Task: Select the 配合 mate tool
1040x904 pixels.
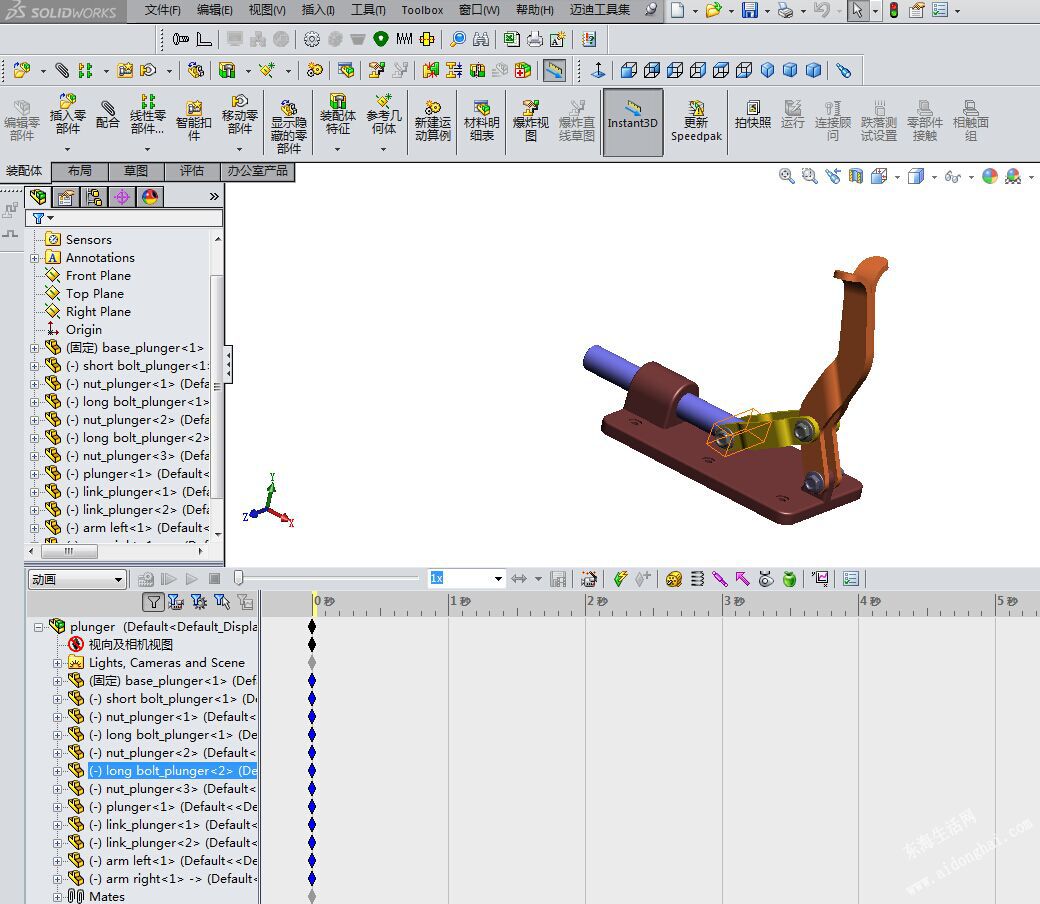Action: 107,115
